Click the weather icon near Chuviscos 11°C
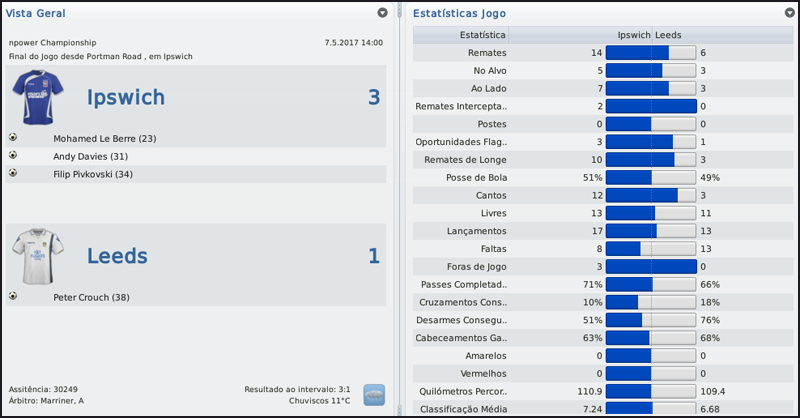Screen dimensions: 800x418 (374, 394)
